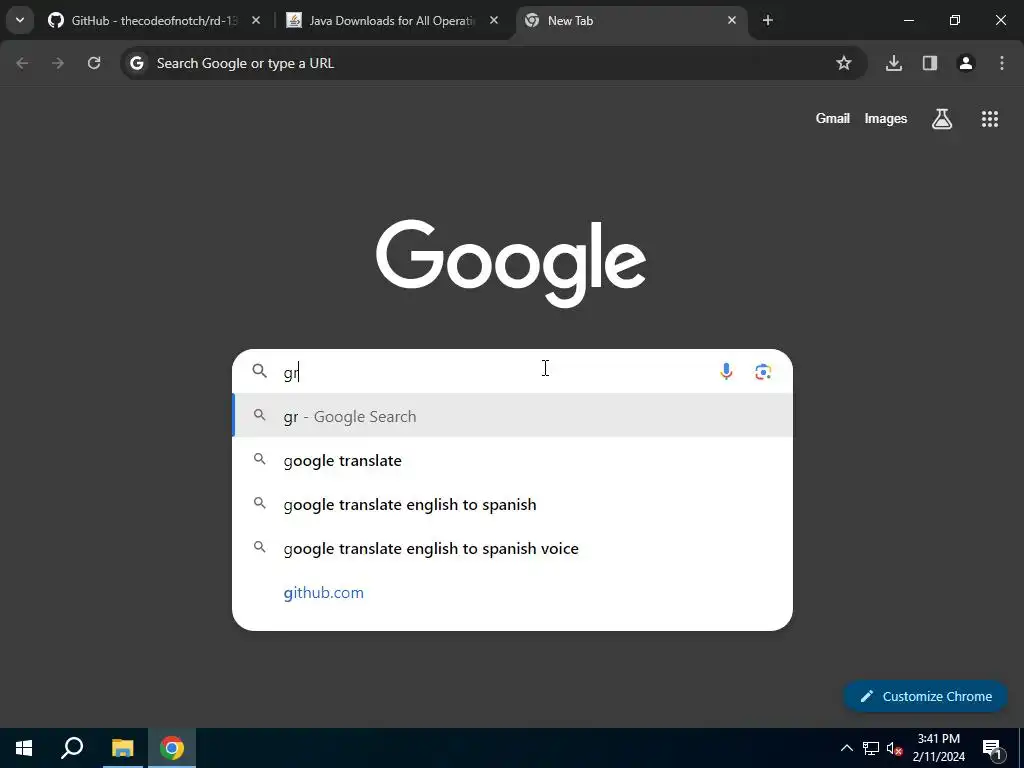This screenshot has width=1024, height=768.
Task: Open the notification center icon
Action: click(992, 748)
